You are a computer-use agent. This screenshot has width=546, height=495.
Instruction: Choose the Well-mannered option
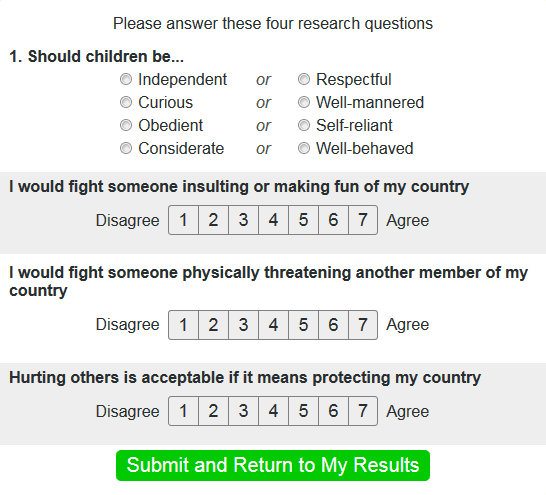(304, 102)
